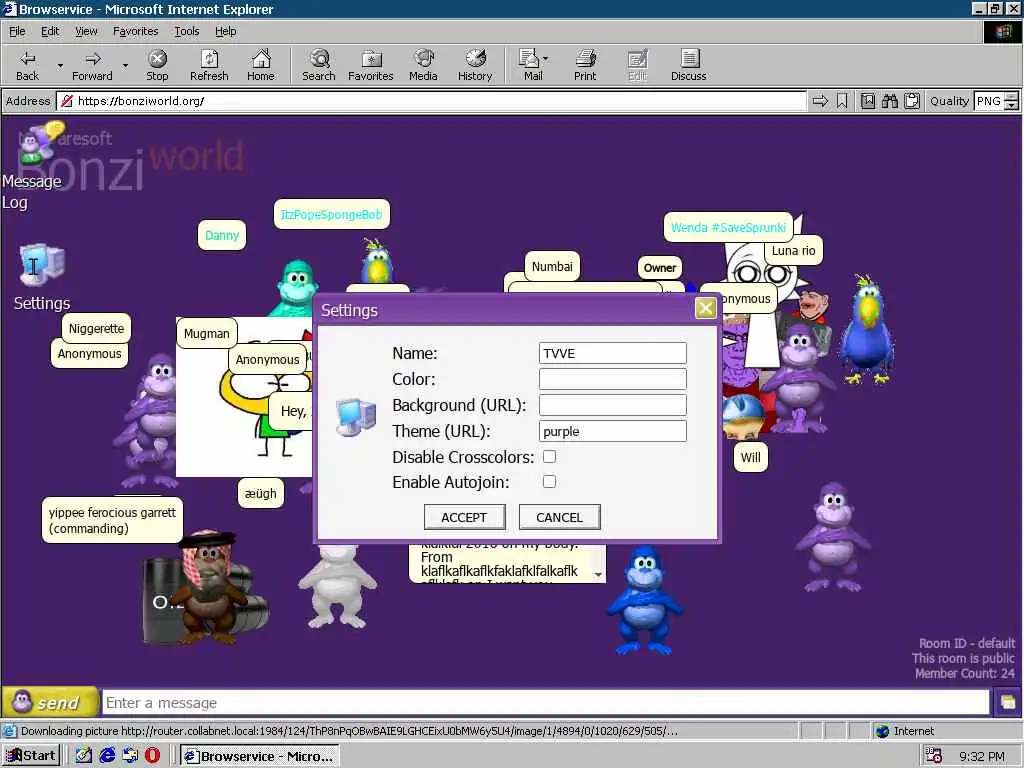Open the File menu
The width and height of the screenshot is (1024, 768).
17,31
